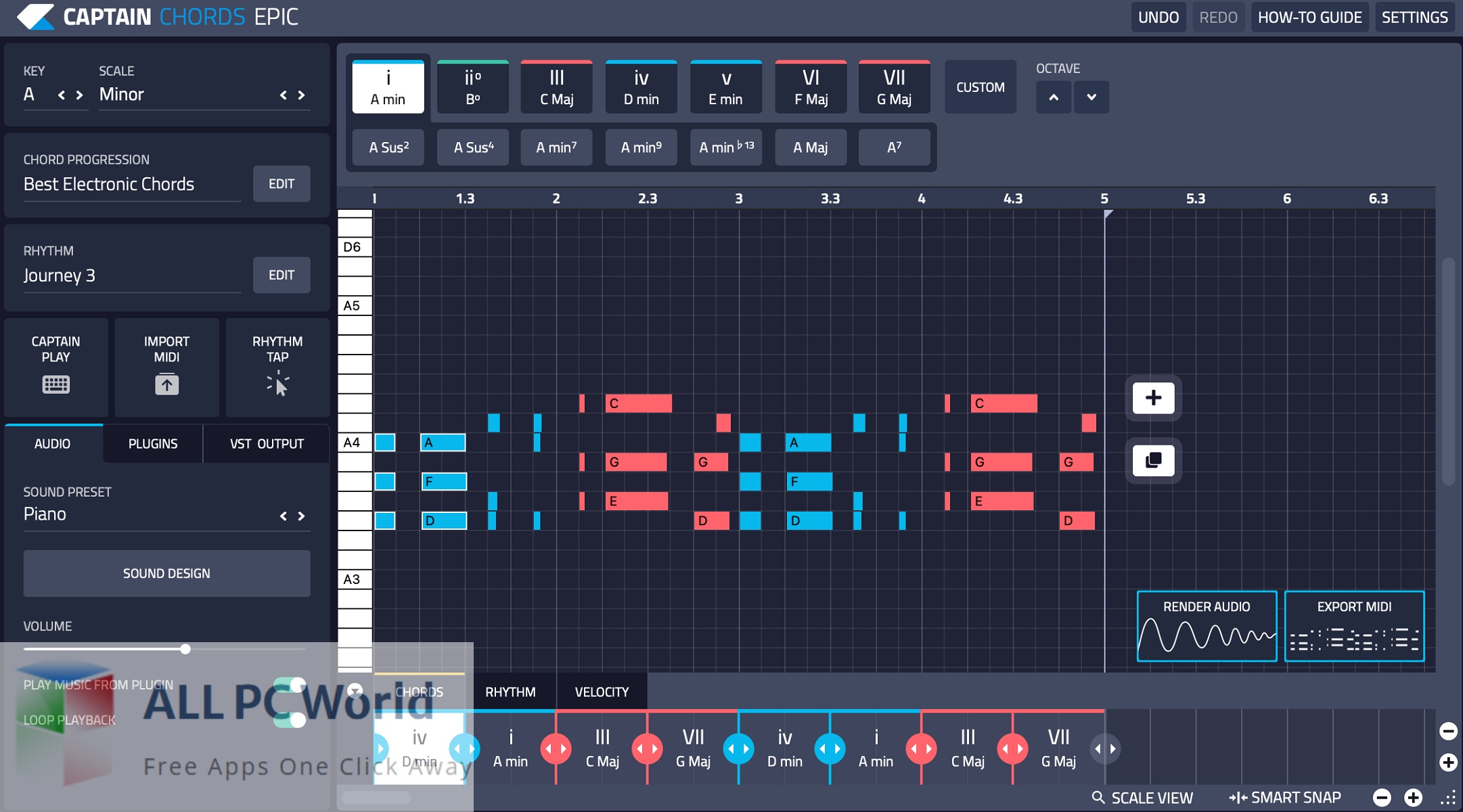Select the VI F Maj chord

(x=811, y=87)
